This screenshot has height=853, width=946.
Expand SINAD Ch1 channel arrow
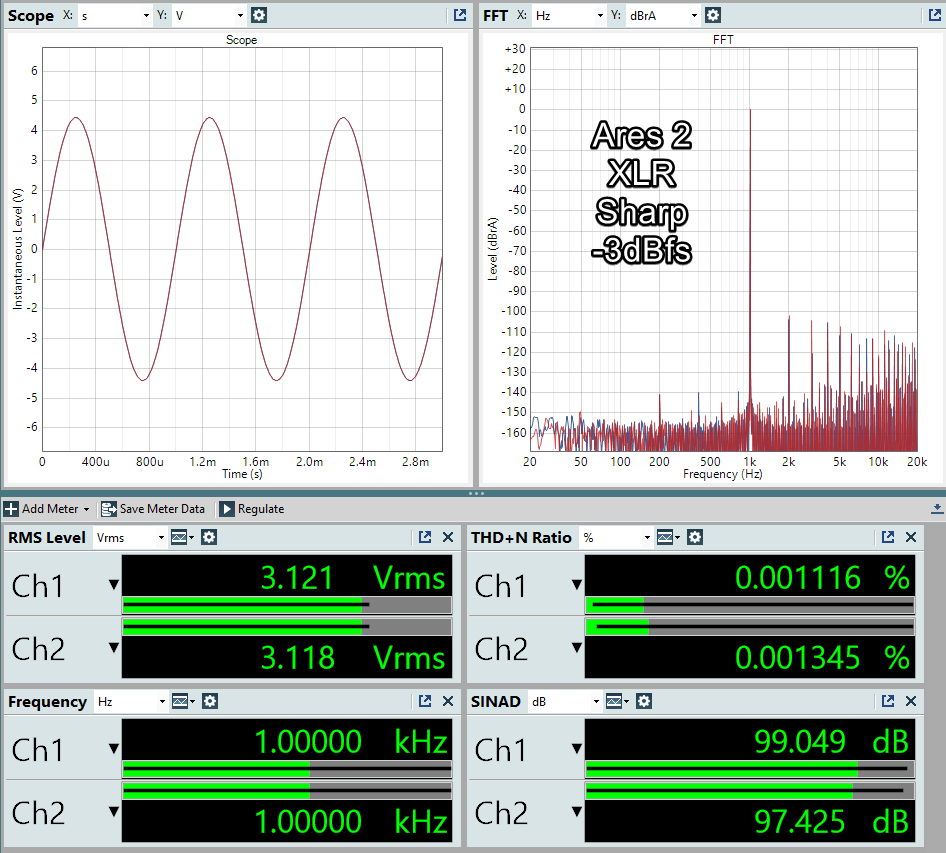577,749
